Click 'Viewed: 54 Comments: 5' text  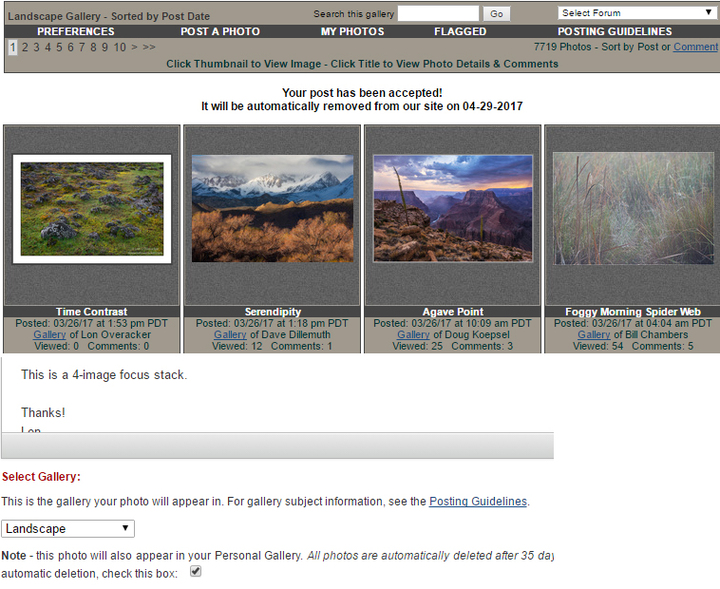(x=633, y=346)
